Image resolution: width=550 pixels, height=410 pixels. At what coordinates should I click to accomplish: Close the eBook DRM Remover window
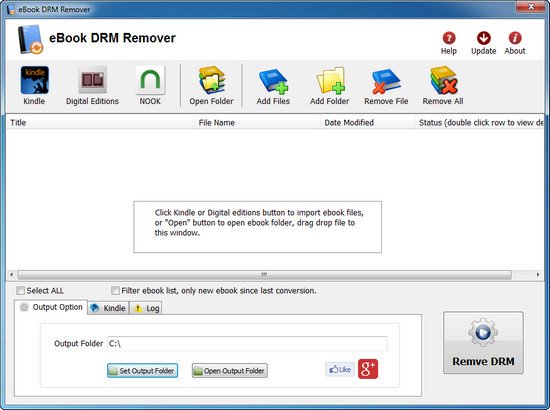coord(531,7)
